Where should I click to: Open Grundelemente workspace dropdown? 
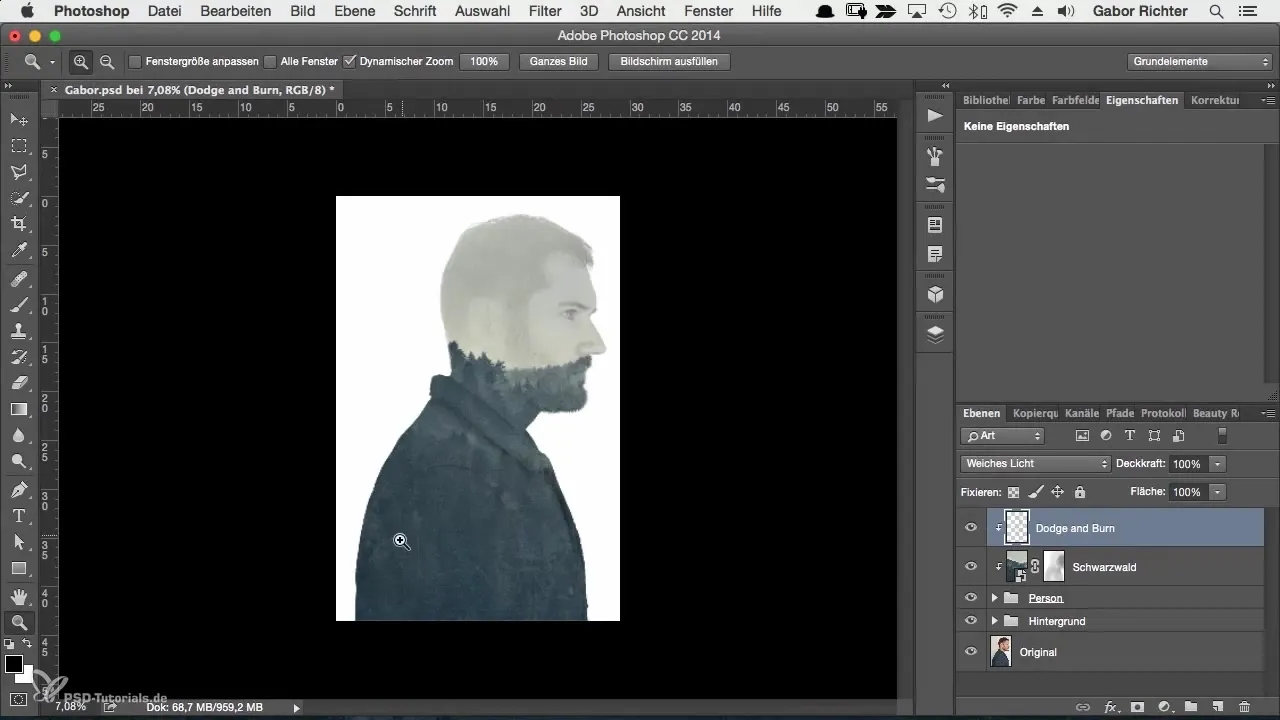click(x=1201, y=61)
